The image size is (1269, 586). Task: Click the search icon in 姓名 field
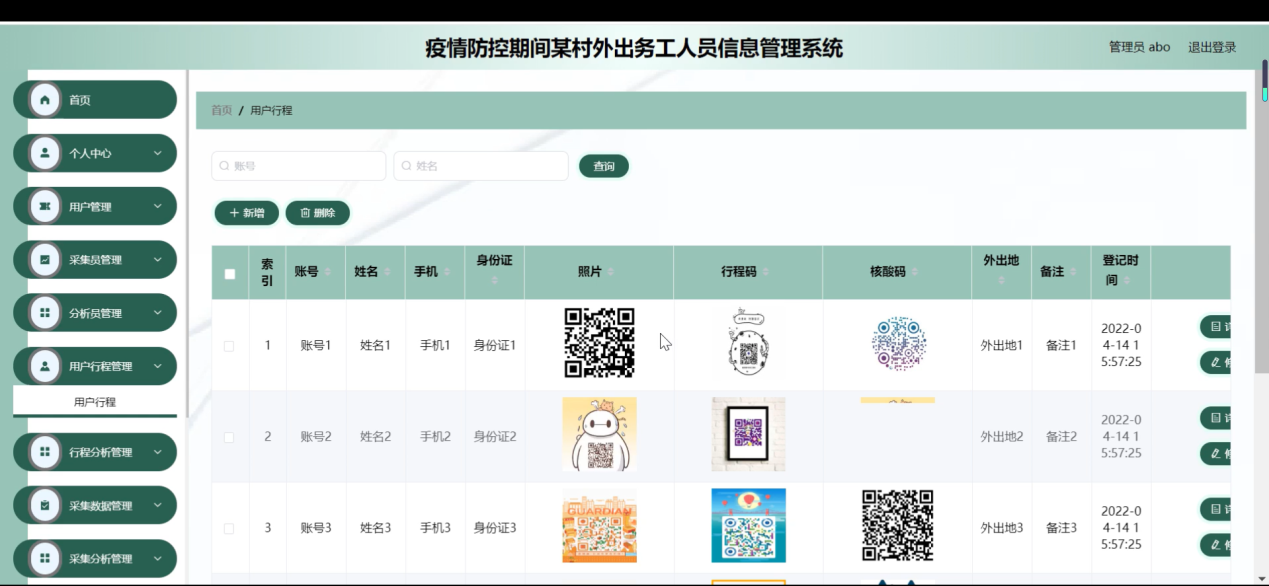point(407,166)
